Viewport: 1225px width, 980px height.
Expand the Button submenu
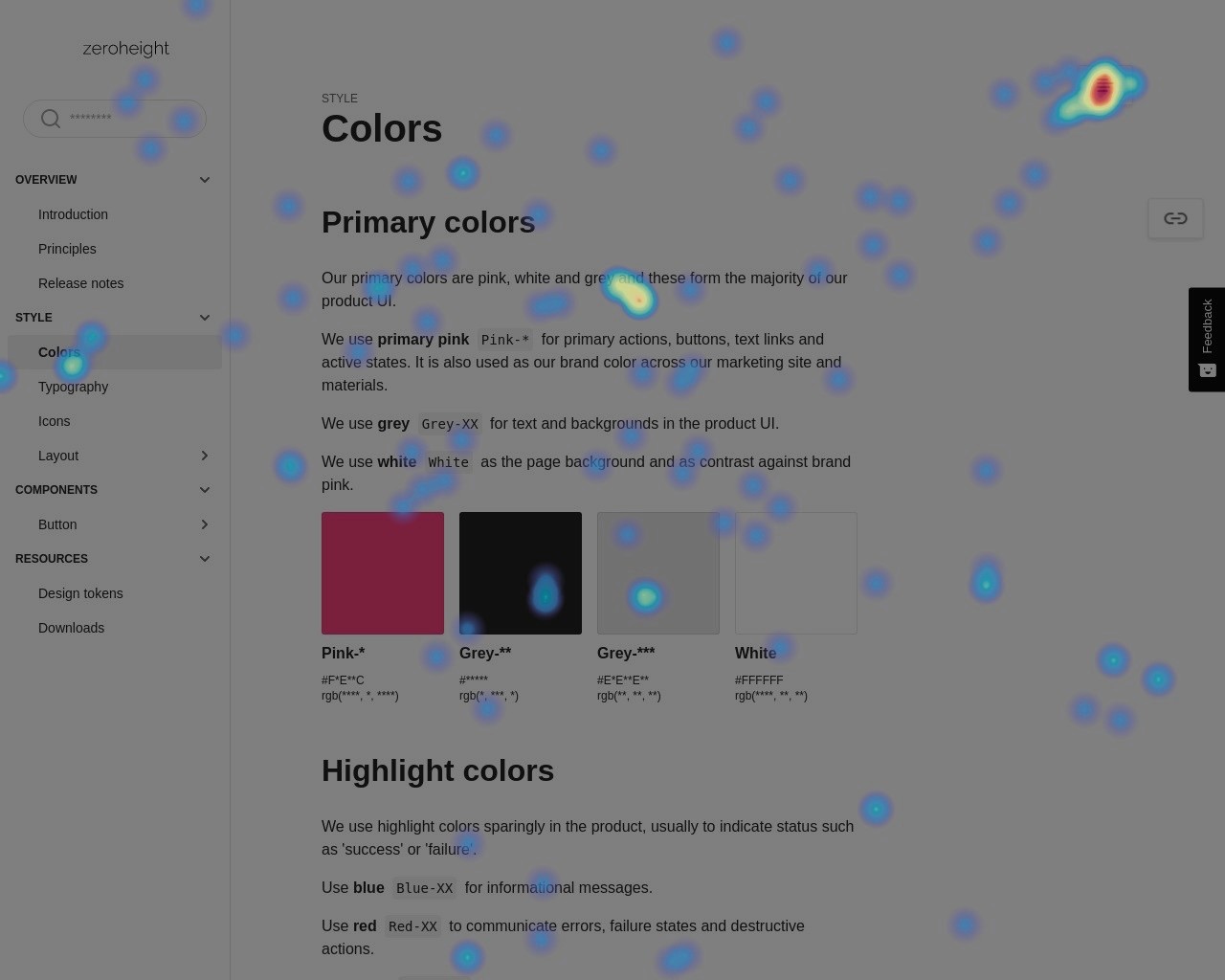[x=204, y=524]
